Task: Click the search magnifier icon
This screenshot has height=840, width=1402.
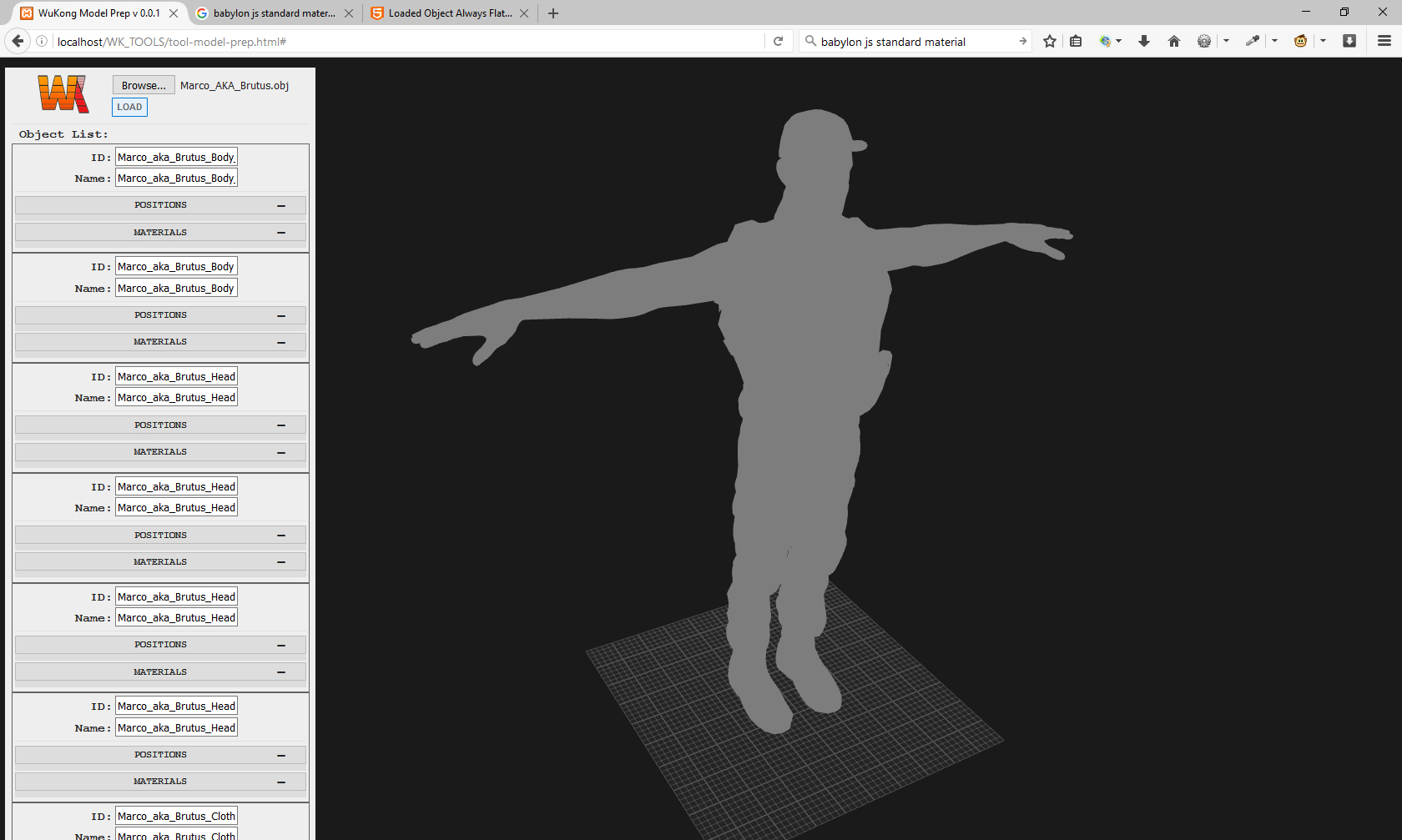Action: click(810, 41)
